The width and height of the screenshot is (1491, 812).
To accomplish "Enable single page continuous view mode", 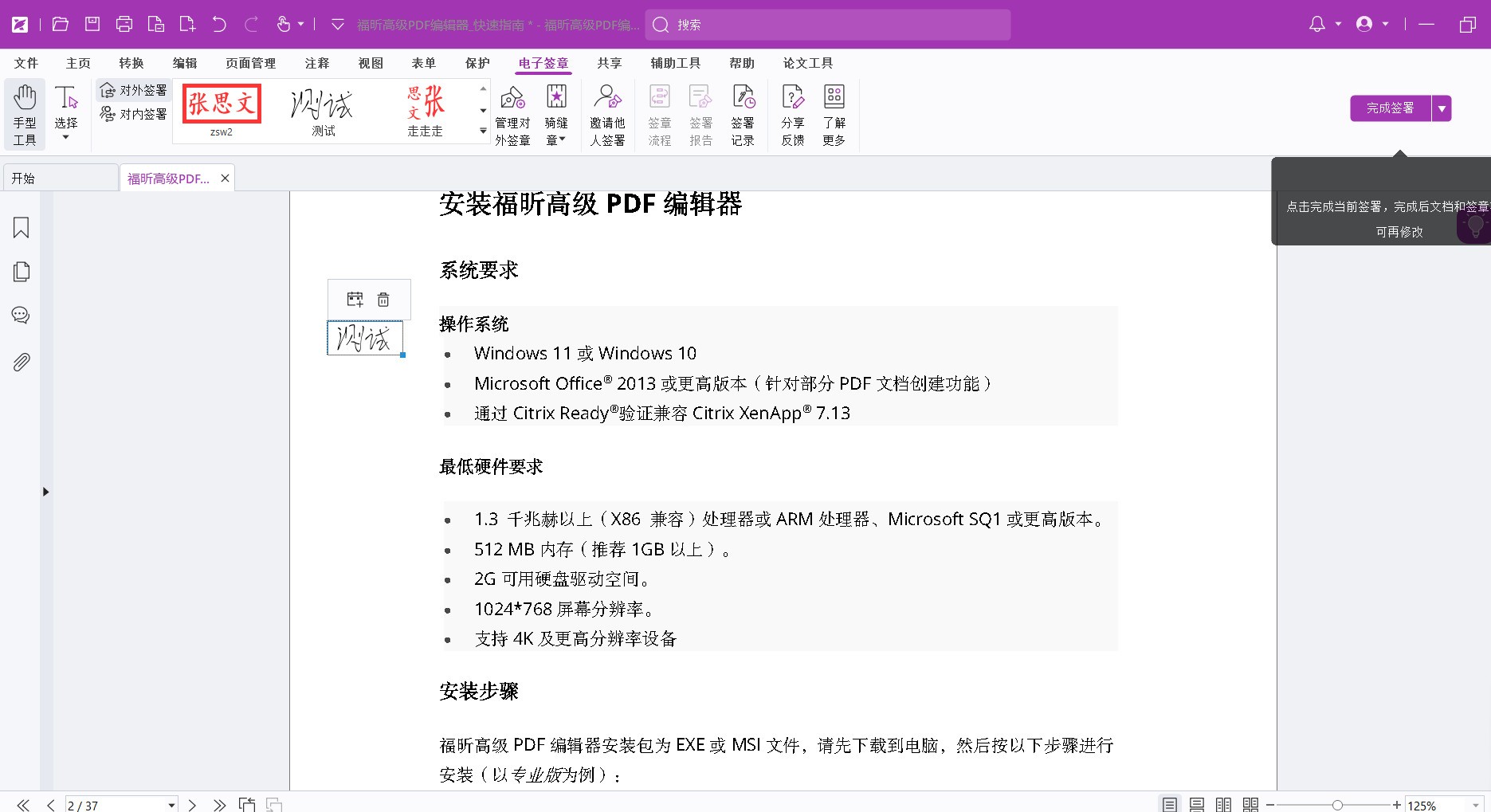I will point(1196,805).
